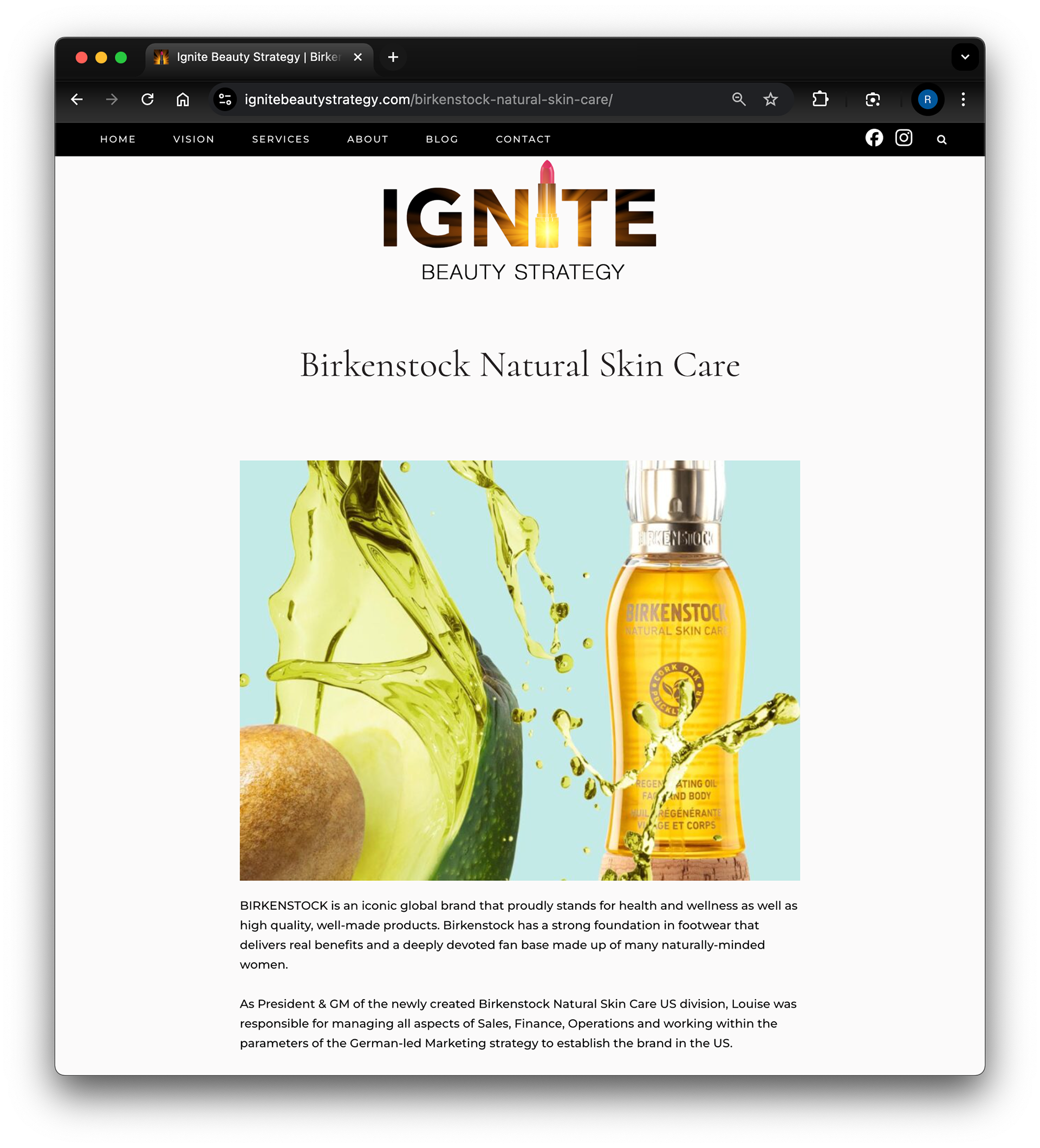Click the zoom magnifier in the address bar
The image size is (1040, 1148).
pyautogui.click(x=739, y=100)
